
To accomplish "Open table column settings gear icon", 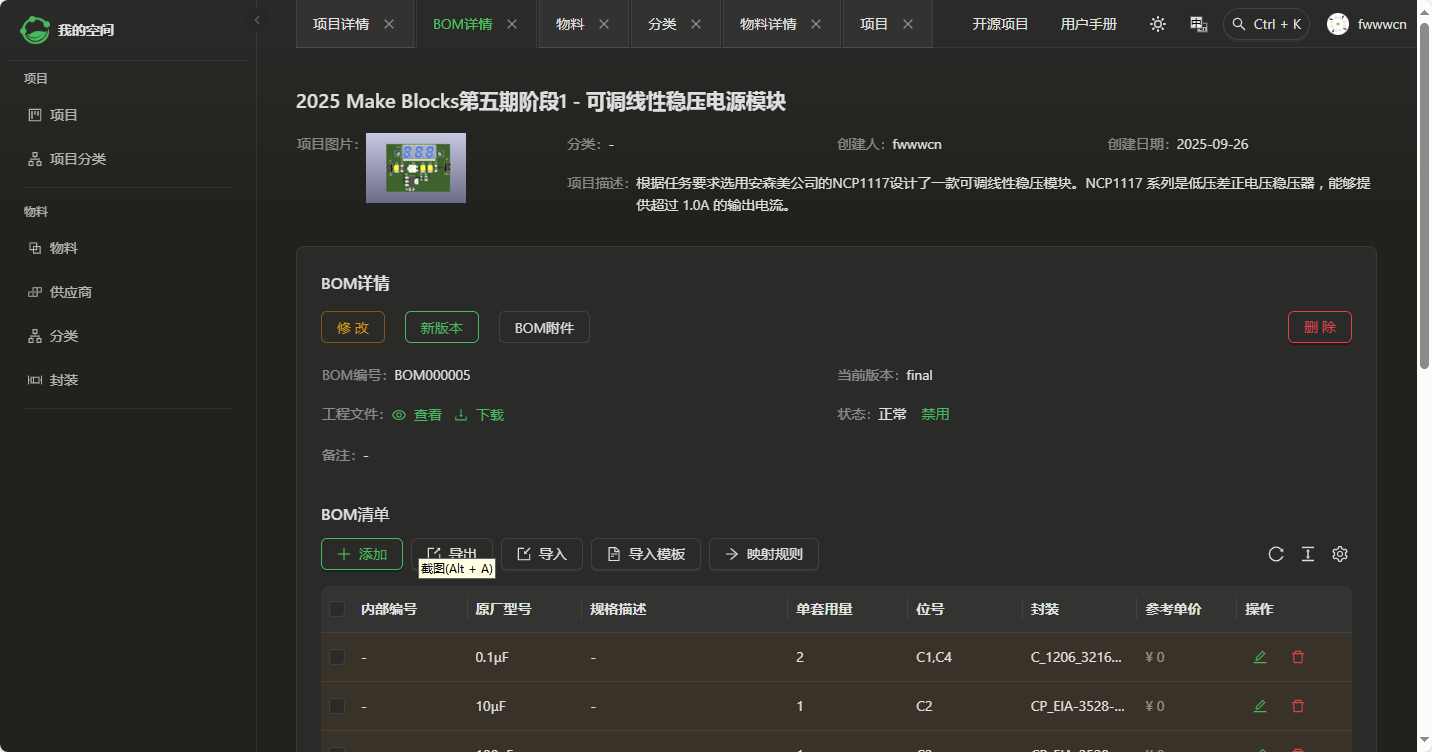I will coord(1340,554).
